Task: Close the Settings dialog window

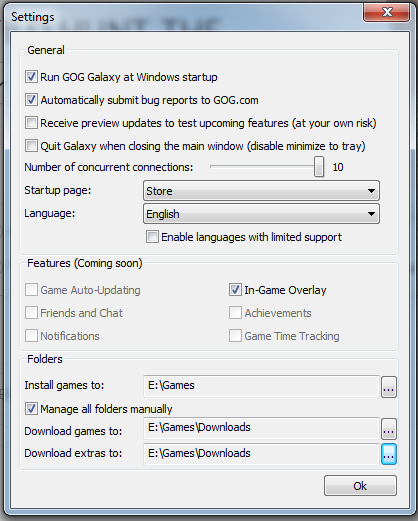Action: coord(387,12)
